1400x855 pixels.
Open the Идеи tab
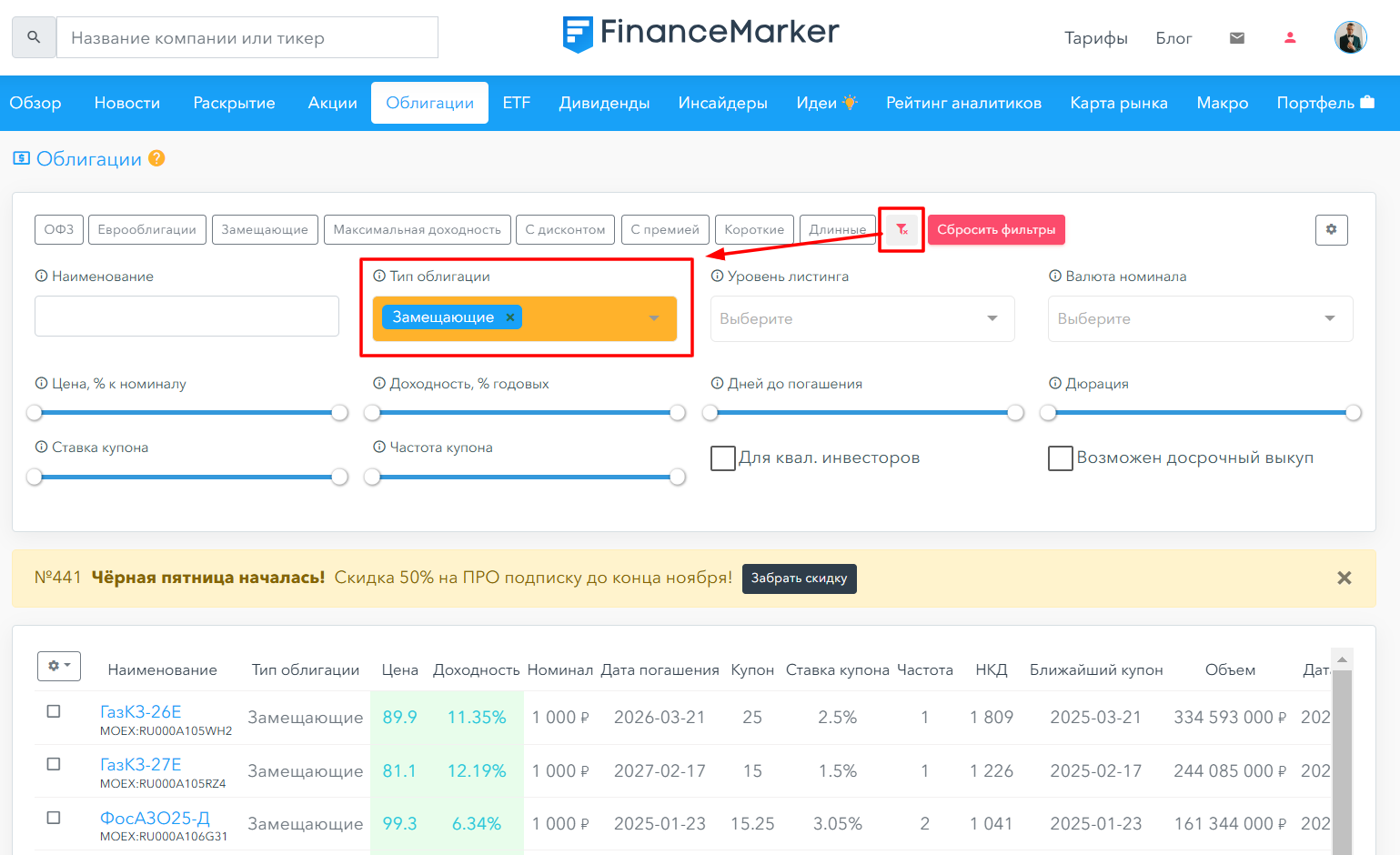coord(827,103)
